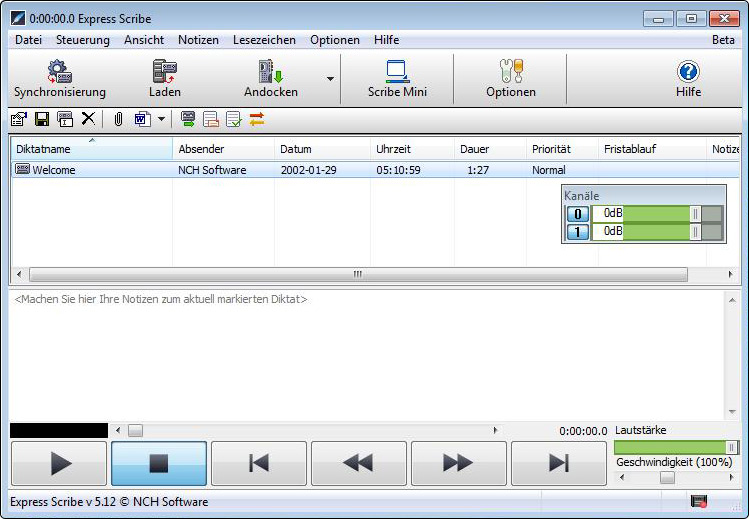Click the paperclip attachment icon

(x=118, y=119)
